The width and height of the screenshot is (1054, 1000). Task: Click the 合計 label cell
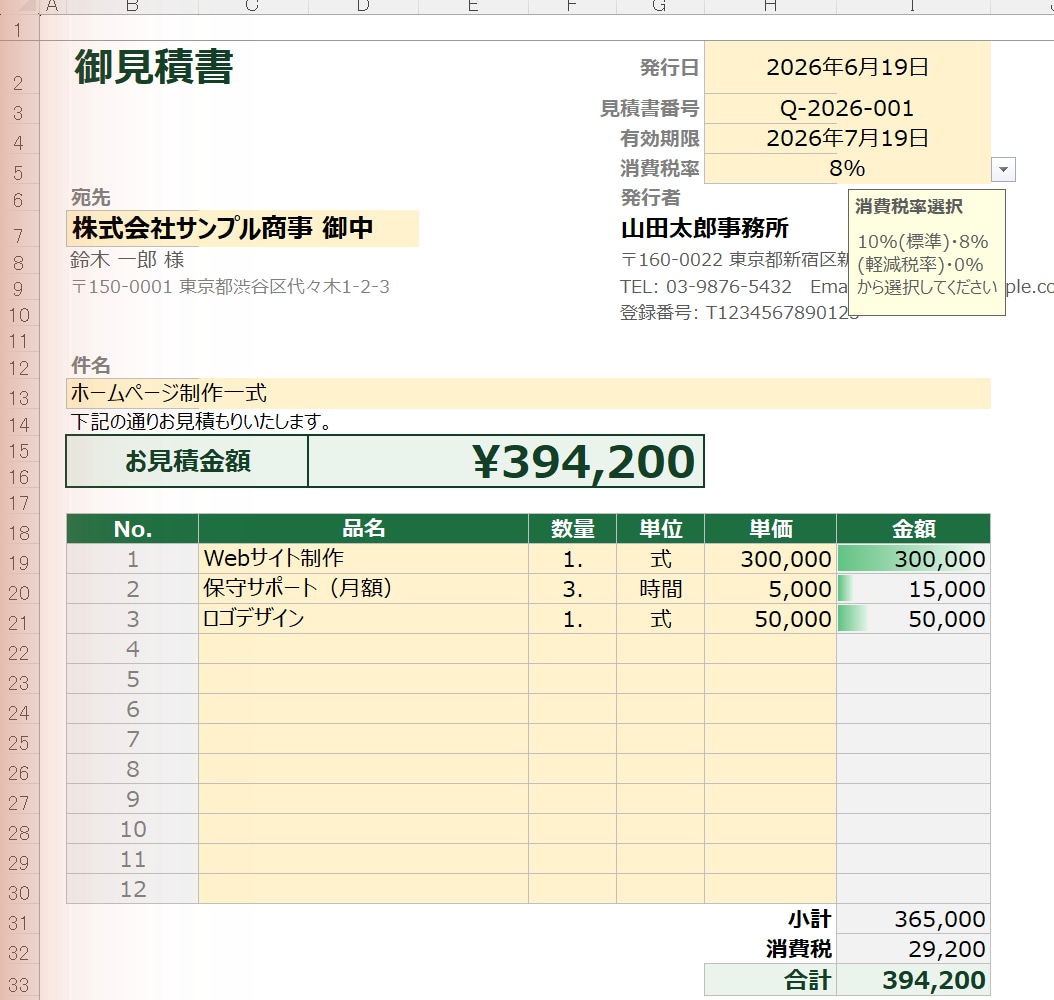[770, 980]
